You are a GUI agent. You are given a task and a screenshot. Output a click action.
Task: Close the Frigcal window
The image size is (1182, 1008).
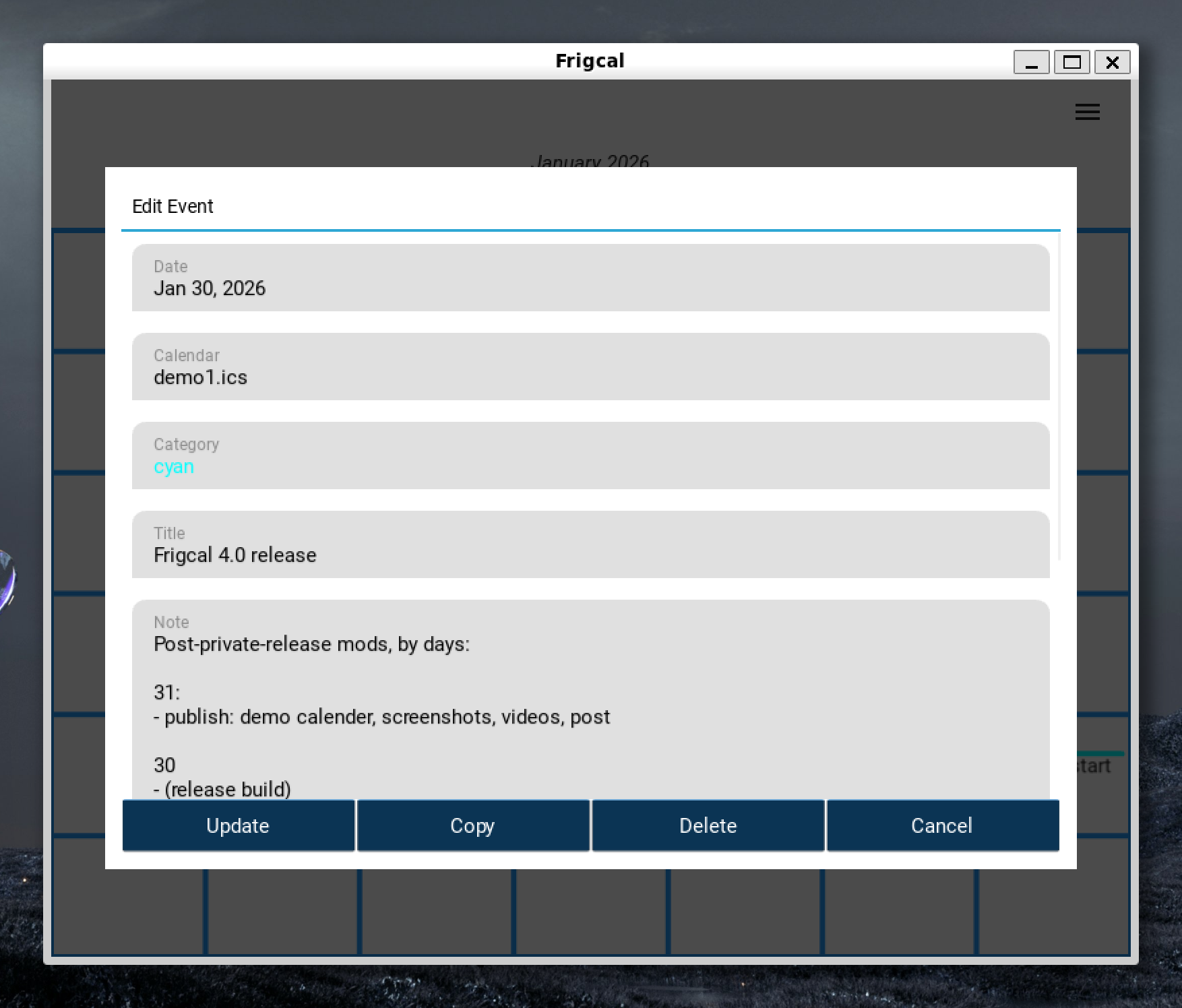coord(1112,63)
